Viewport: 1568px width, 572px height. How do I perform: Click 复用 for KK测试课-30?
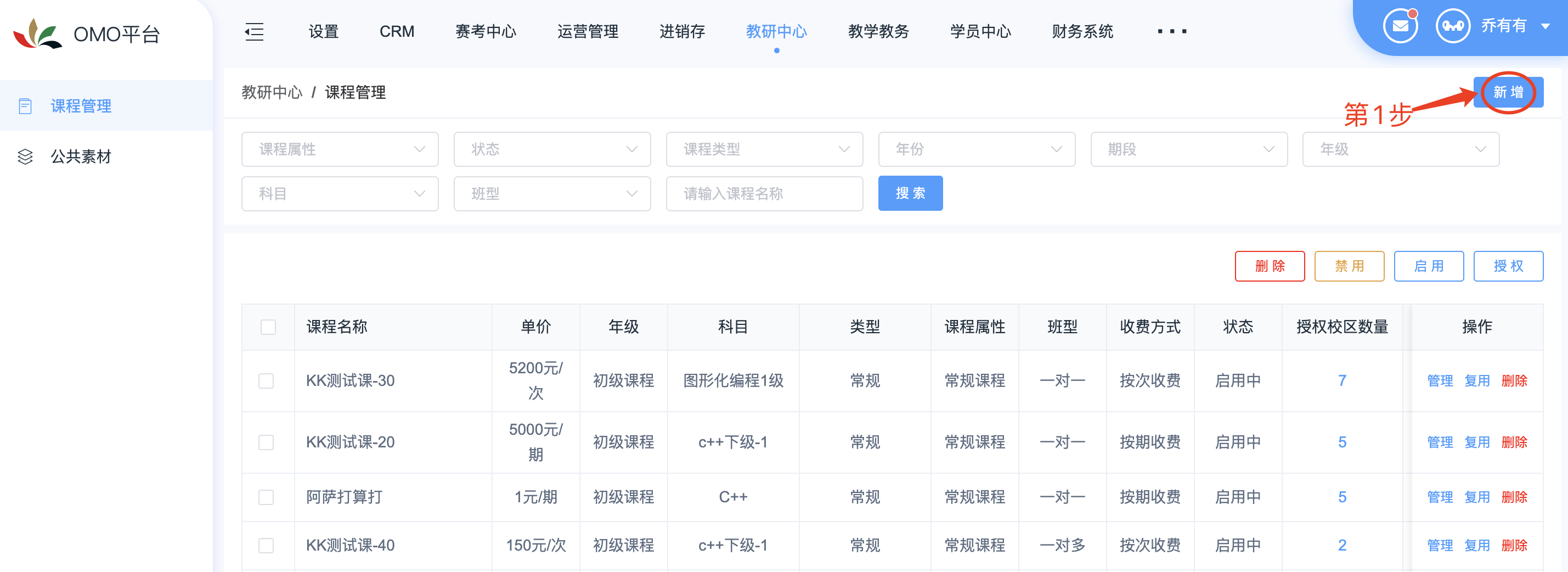[1477, 381]
